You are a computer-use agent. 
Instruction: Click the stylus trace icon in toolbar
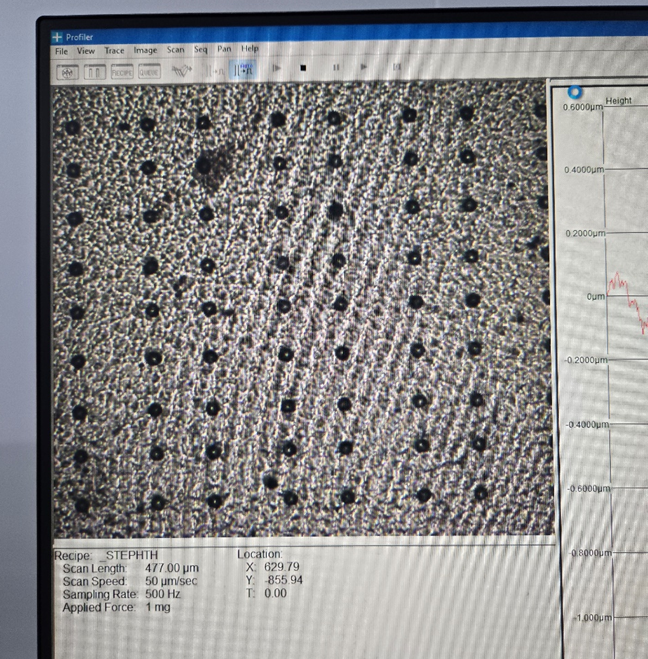click(181, 70)
